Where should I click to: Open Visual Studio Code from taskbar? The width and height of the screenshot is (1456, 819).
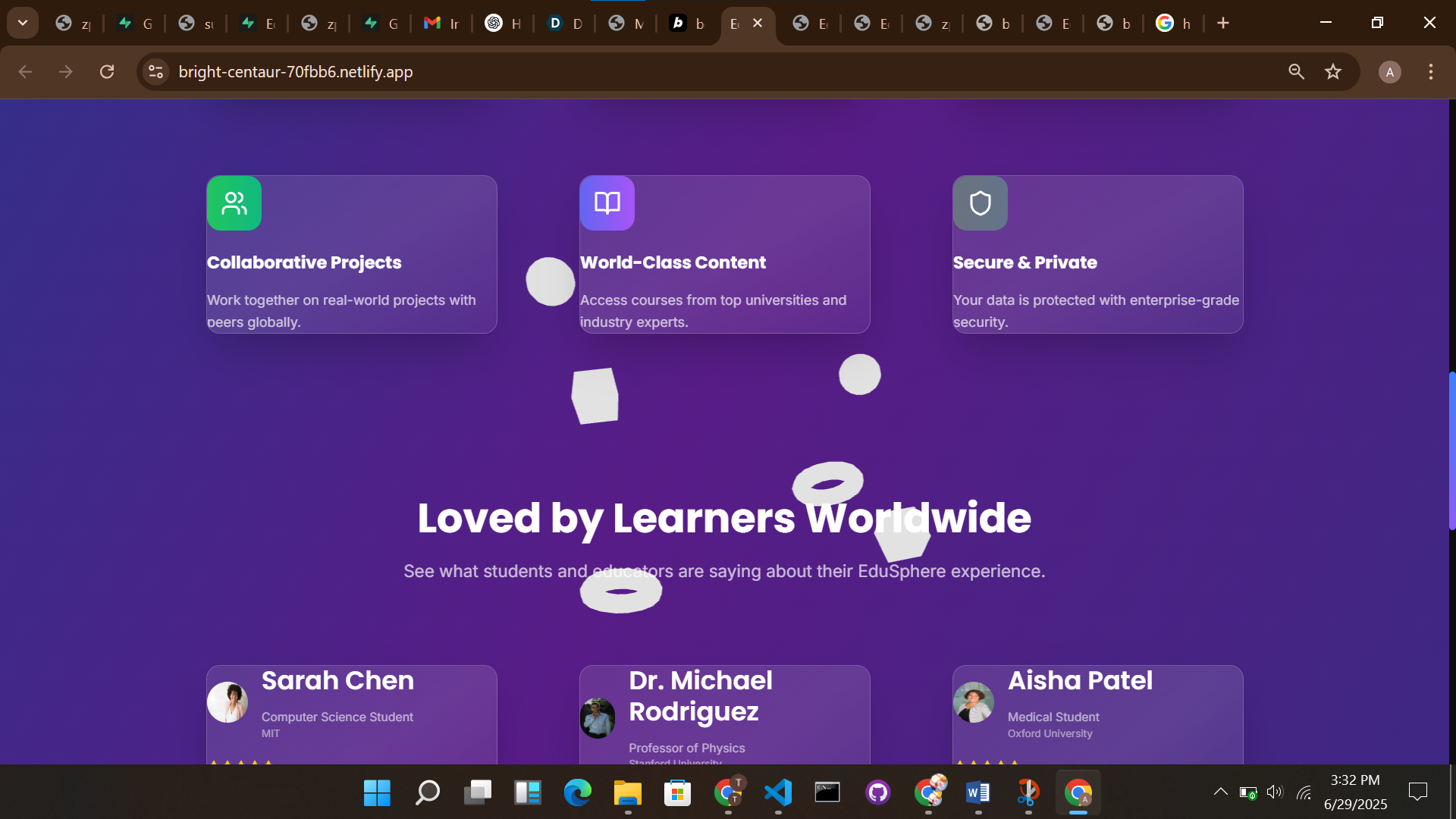778,792
